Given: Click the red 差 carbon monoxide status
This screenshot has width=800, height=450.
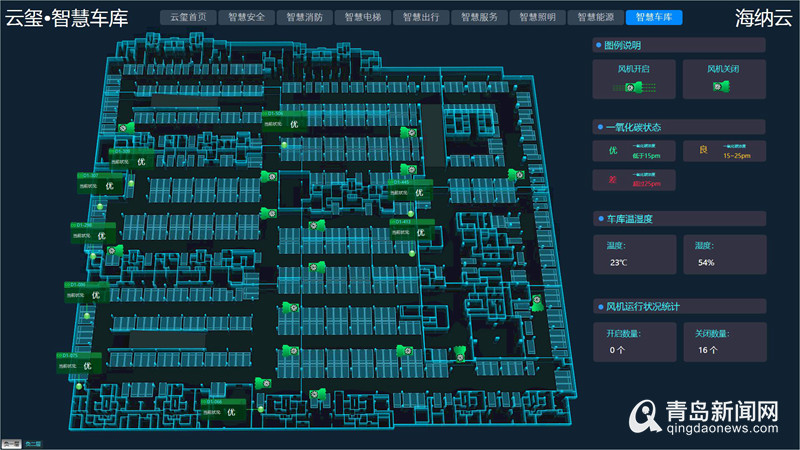Looking at the screenshot, I should point(633,181).
